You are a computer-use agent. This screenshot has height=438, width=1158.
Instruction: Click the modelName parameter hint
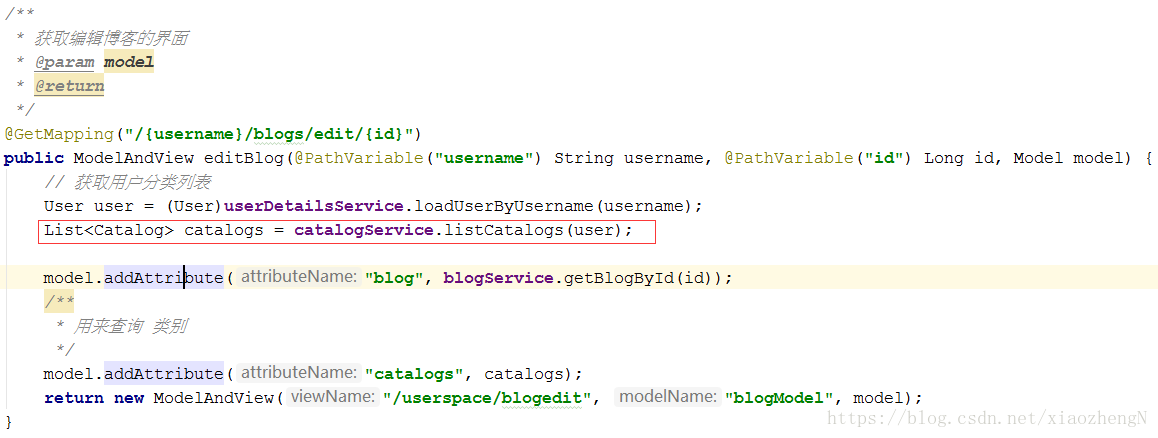point(668,397)
